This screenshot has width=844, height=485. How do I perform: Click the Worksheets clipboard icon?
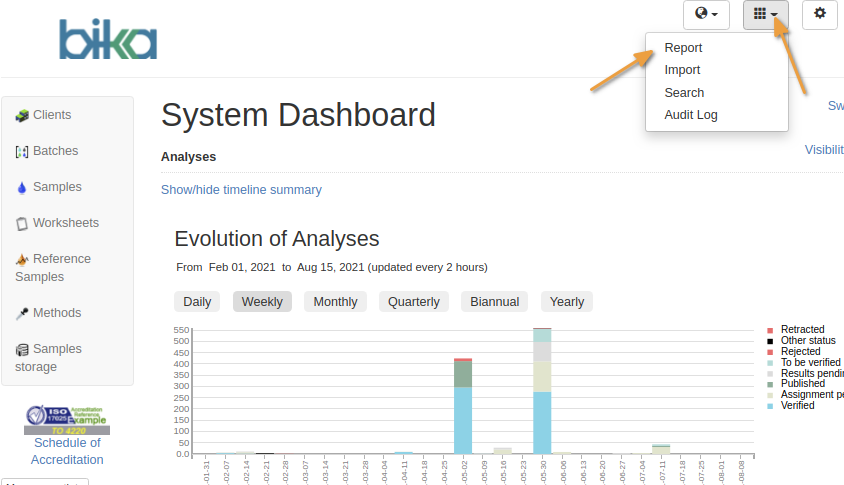pyautogui.click(x=22, y=224)
